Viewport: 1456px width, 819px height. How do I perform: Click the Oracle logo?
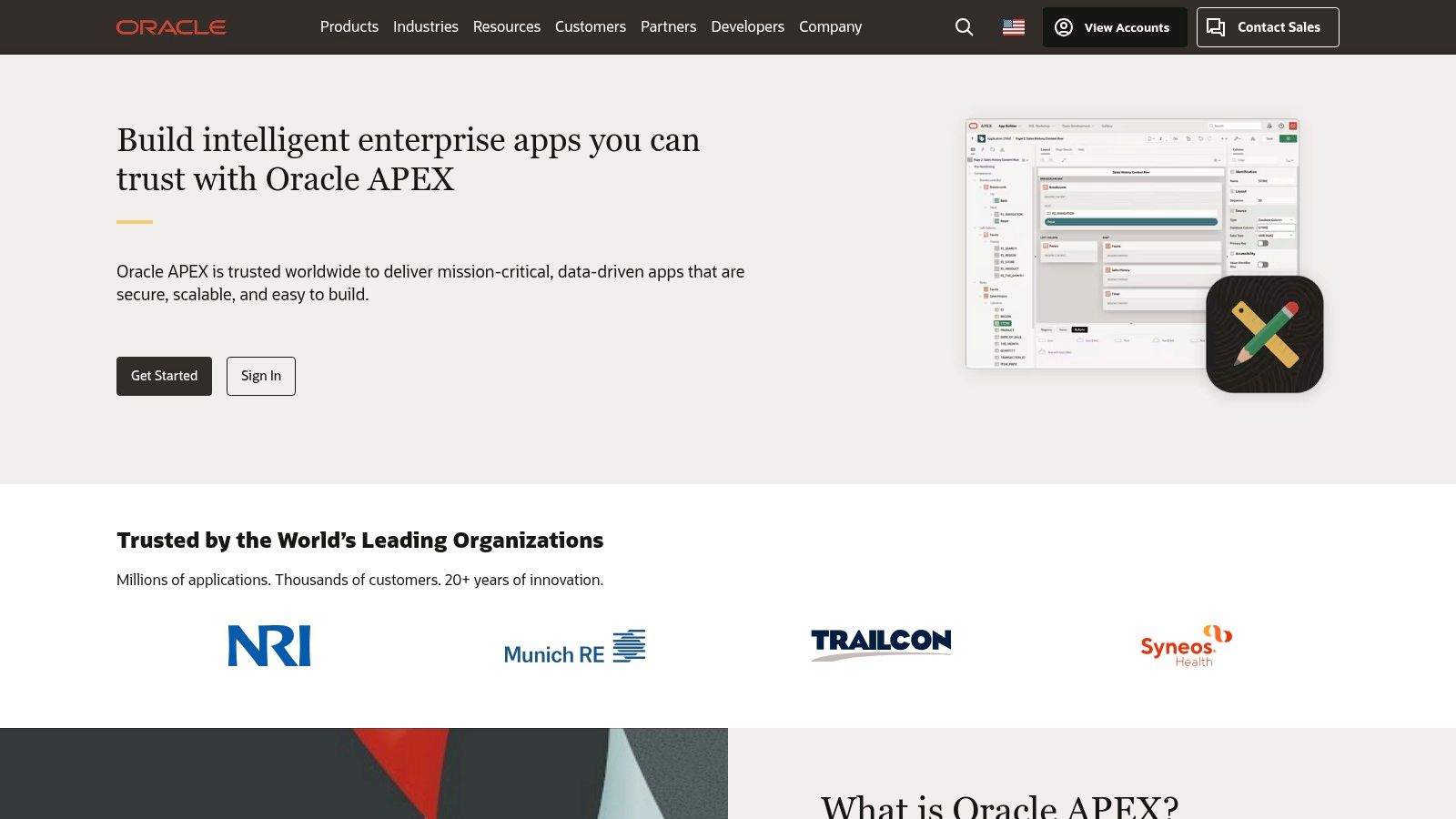170,27
